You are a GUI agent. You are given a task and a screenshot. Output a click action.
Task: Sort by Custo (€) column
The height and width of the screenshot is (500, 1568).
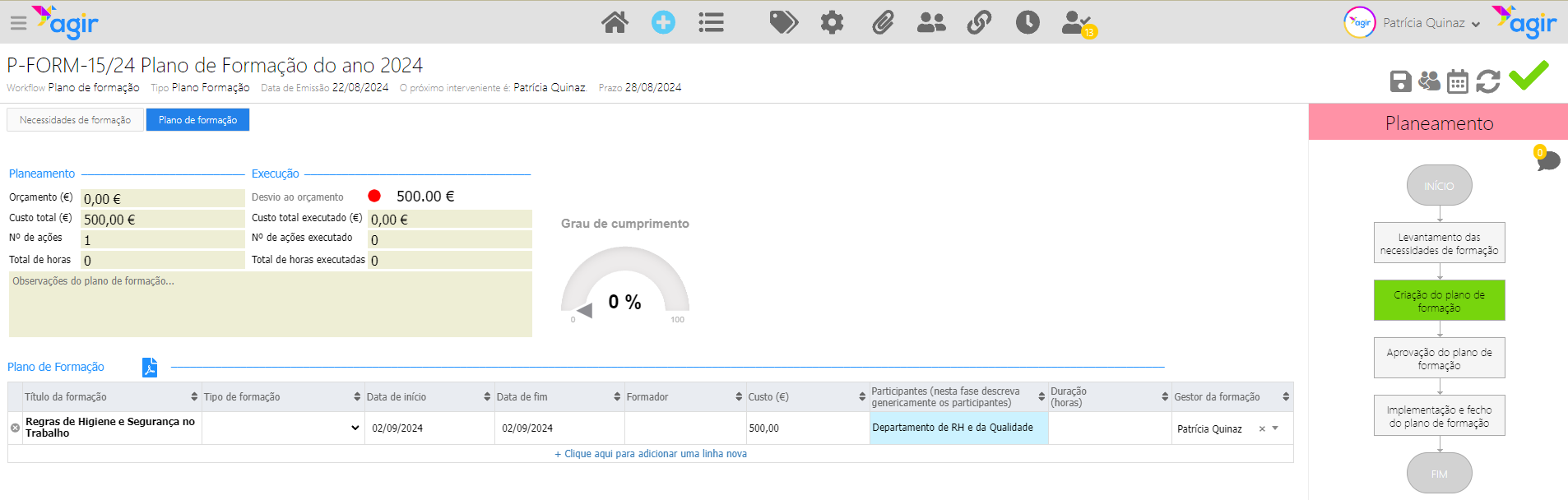coord(862,396)
